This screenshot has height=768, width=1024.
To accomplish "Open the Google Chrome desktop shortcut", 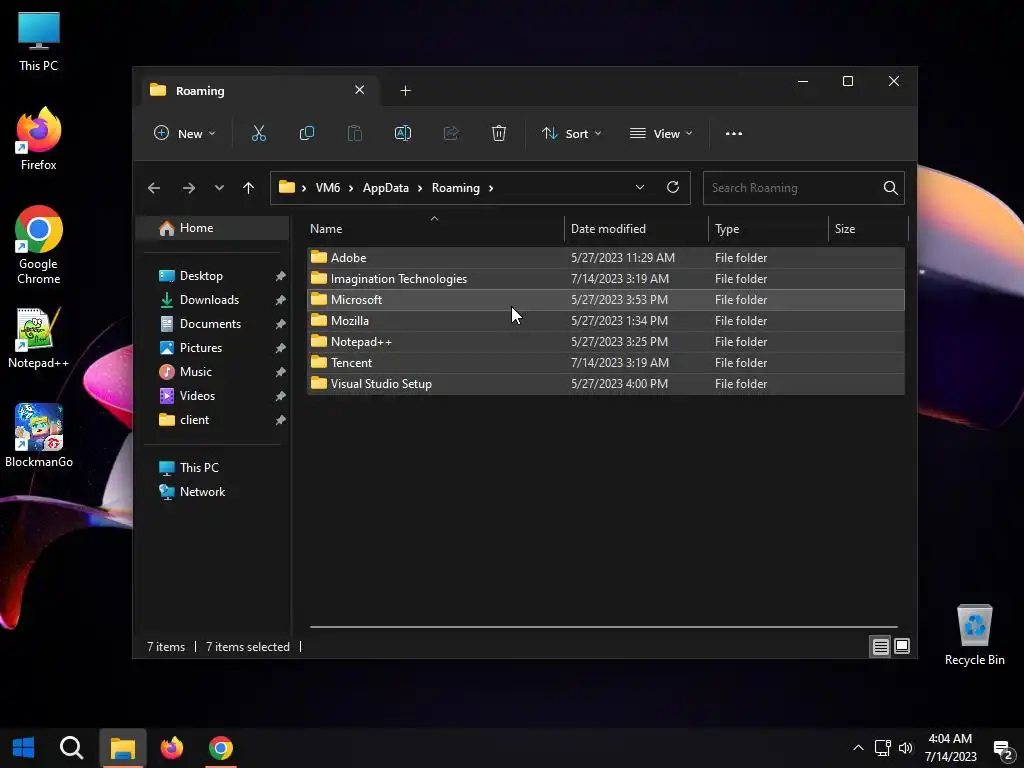I will tap(39, 245).
